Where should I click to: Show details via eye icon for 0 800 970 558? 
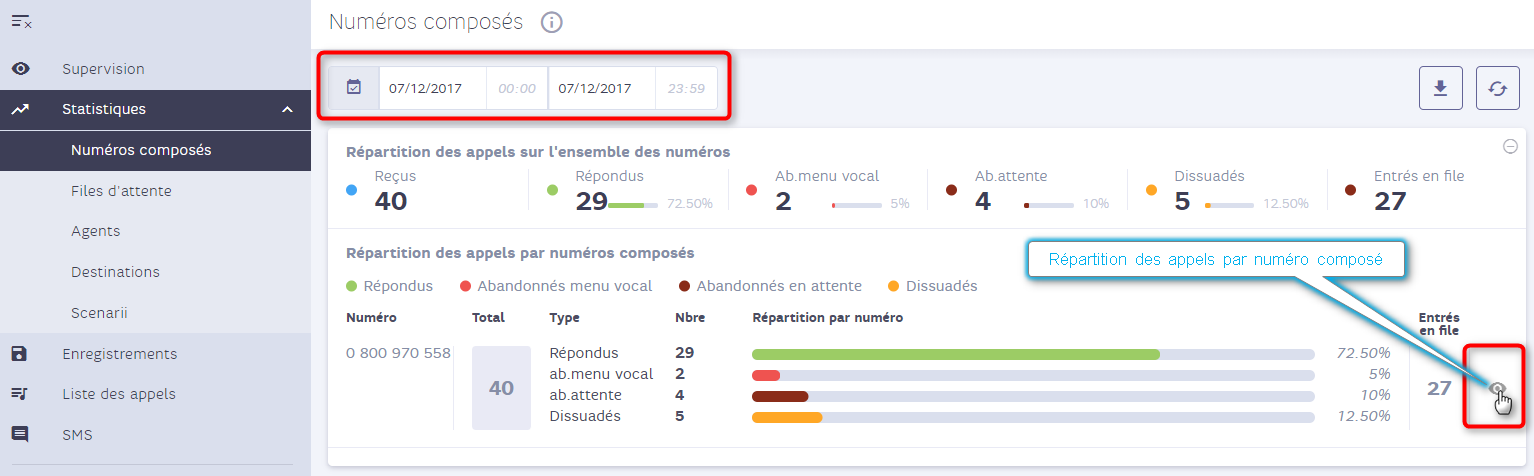1497,388
